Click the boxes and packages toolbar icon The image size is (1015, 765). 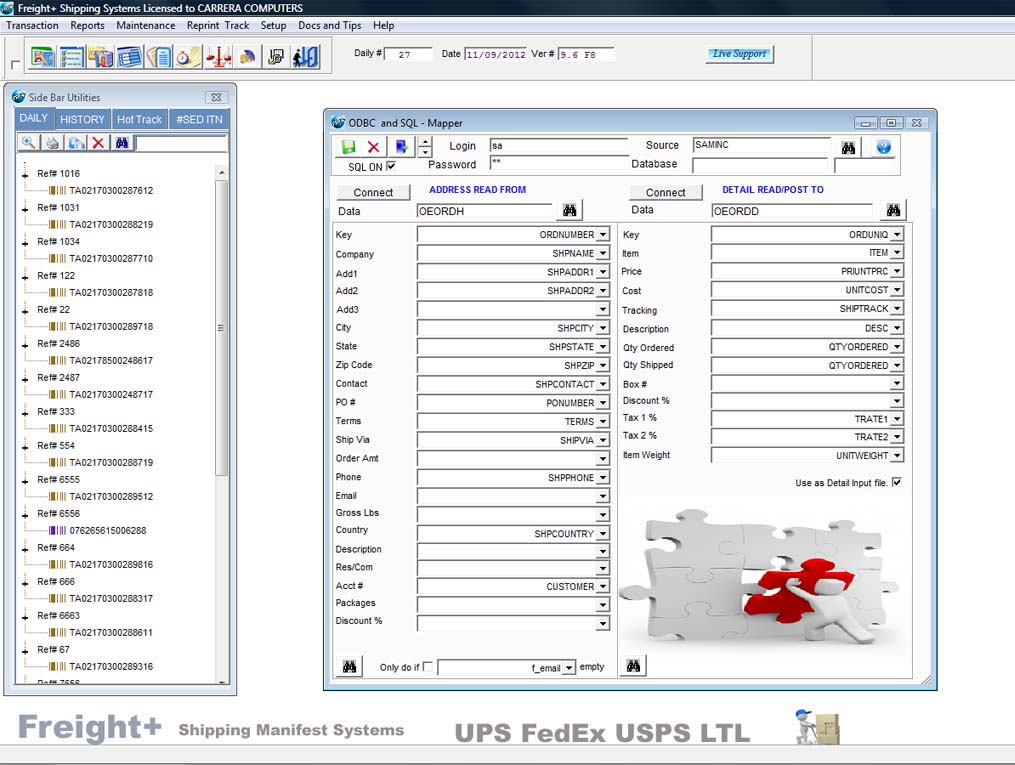tap(100, 57)
